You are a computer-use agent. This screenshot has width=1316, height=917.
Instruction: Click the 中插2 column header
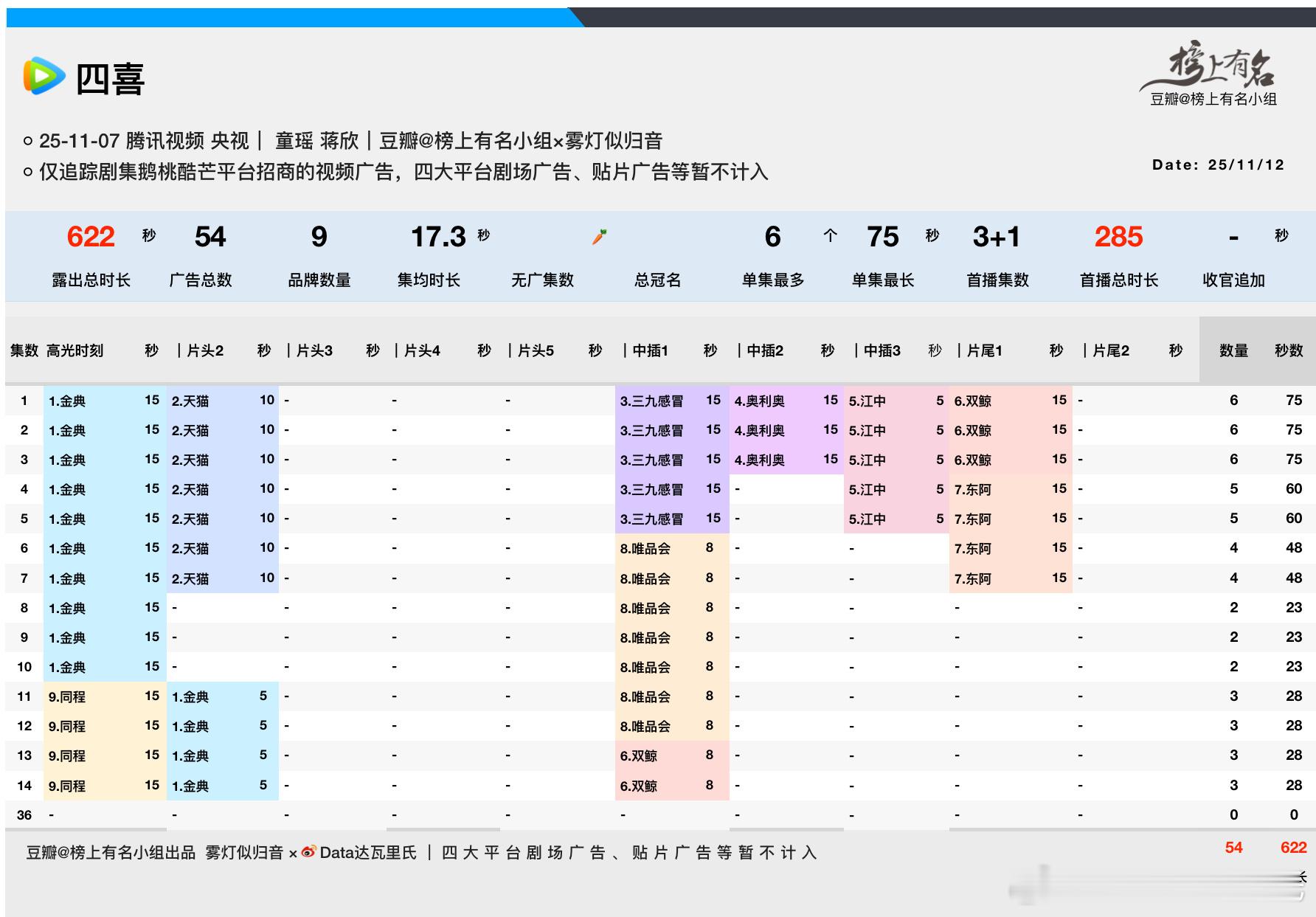point(765,350)
